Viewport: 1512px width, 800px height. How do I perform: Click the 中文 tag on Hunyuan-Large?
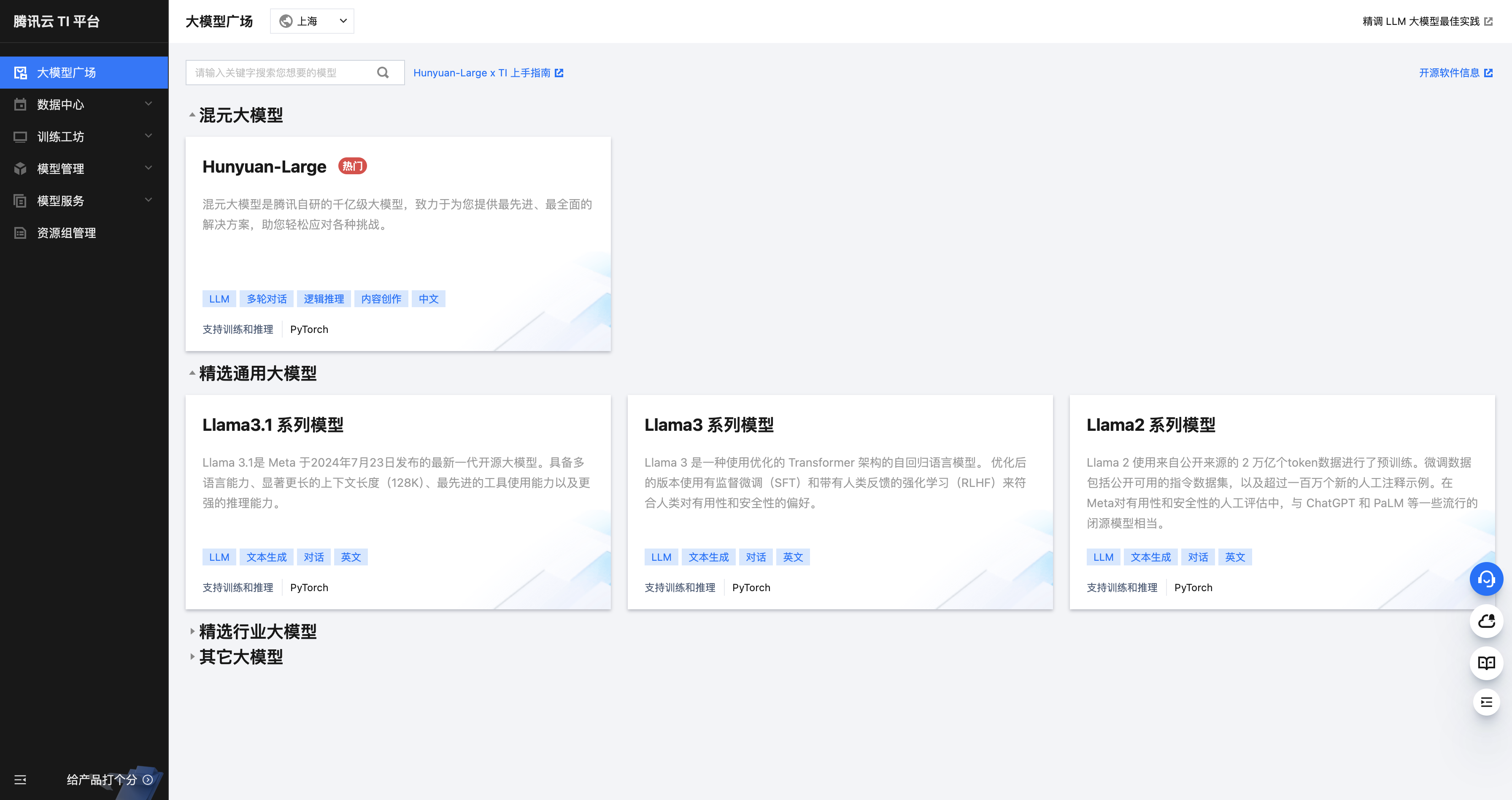coord(429,299)
